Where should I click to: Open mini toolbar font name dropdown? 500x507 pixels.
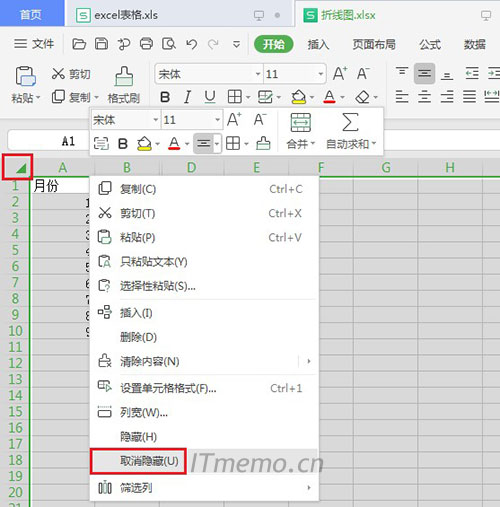[155, 120]
